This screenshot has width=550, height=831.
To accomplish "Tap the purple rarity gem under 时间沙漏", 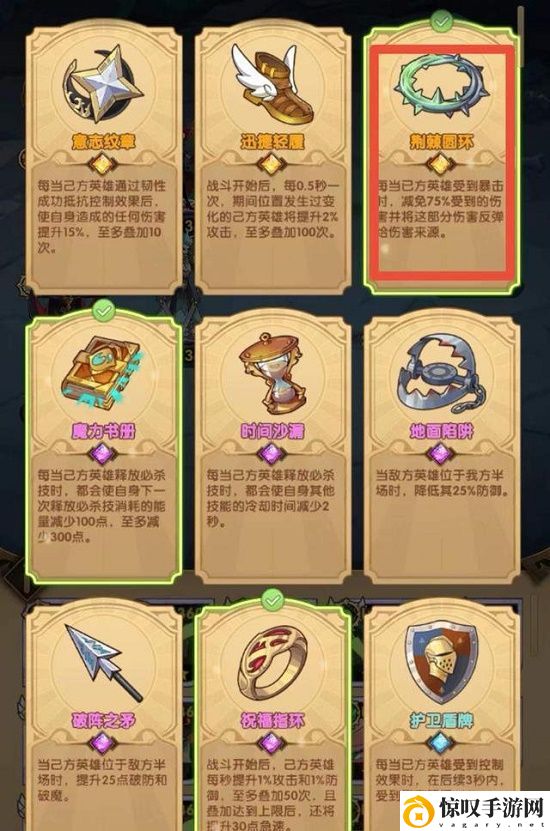I will (272, 454).
